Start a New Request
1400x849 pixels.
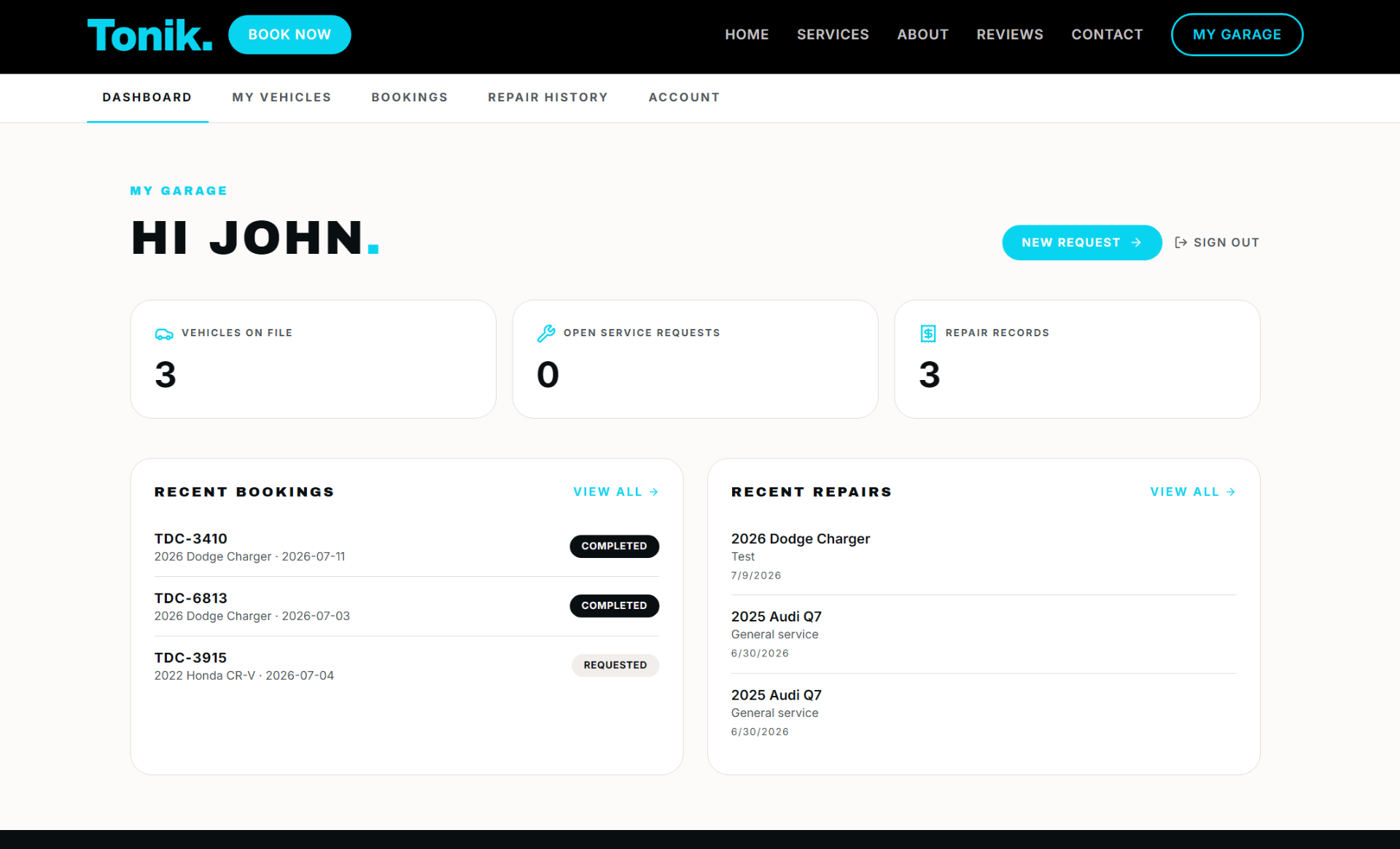click(1081, 242)
